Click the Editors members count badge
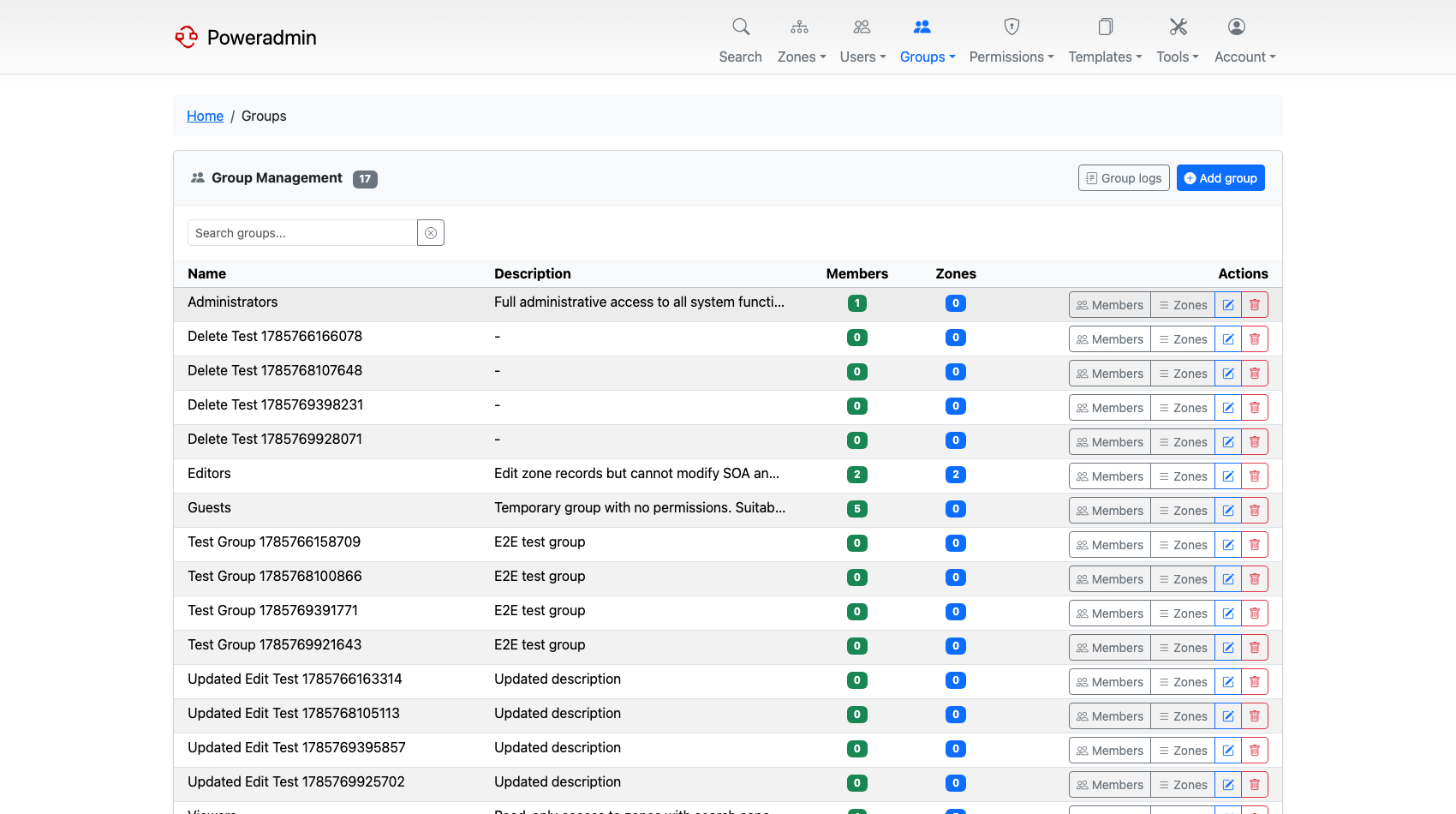This screenshot has height=814, width=1456. tap(857, 475)
